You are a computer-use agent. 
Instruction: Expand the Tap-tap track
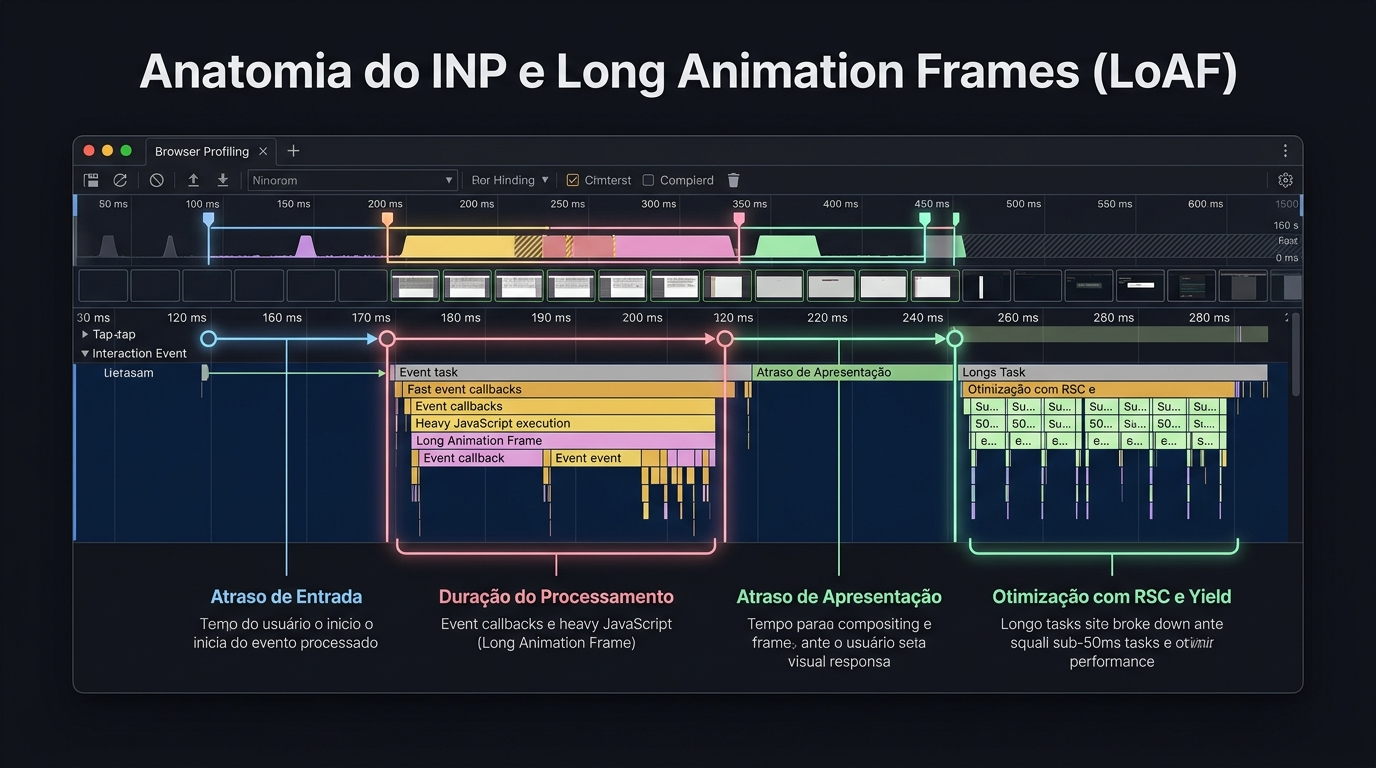pyautogui.click(x=85, y=334)
